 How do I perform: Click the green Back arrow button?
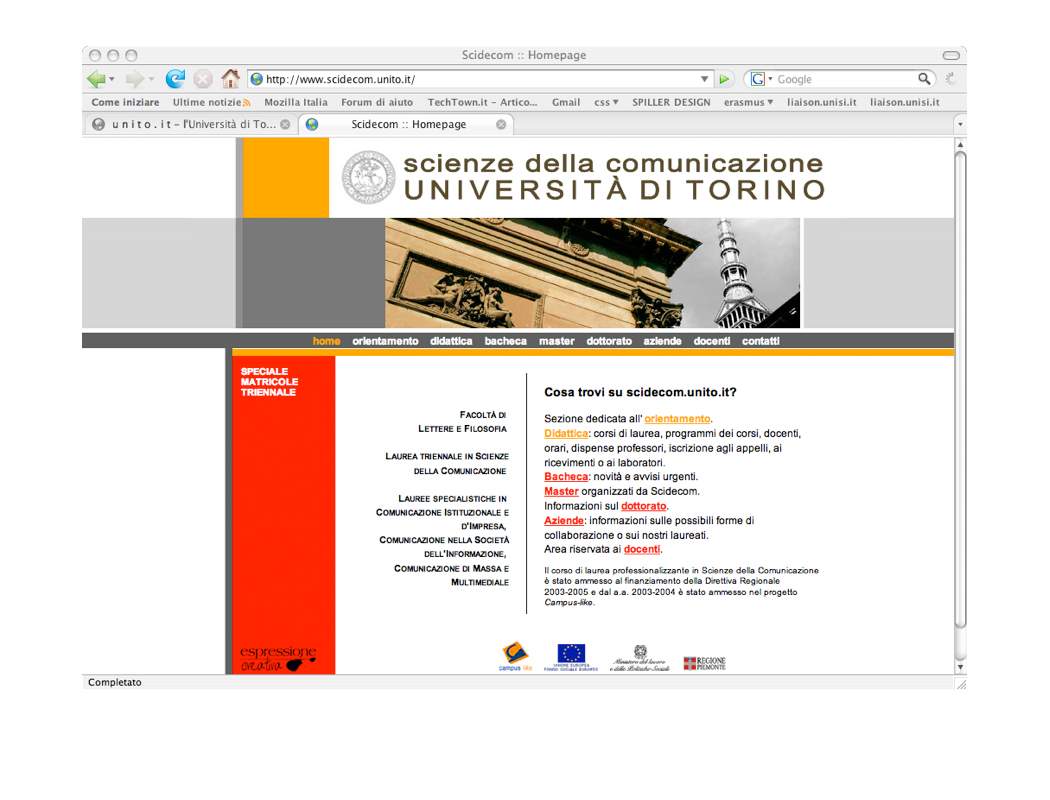point(96,79)
